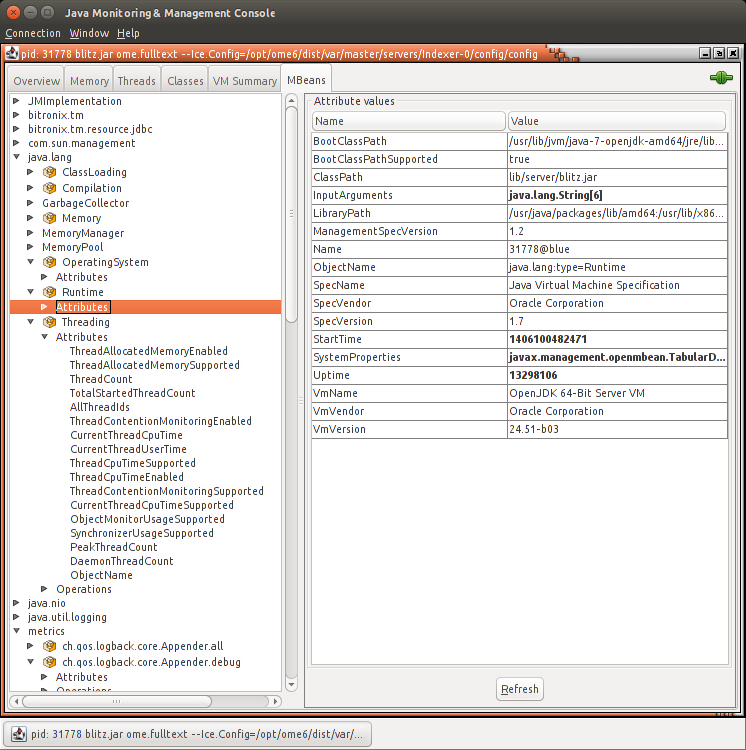Click the ClassLoading MBean icon
This screenshot has height=750, width=746.
coord(49,173)
